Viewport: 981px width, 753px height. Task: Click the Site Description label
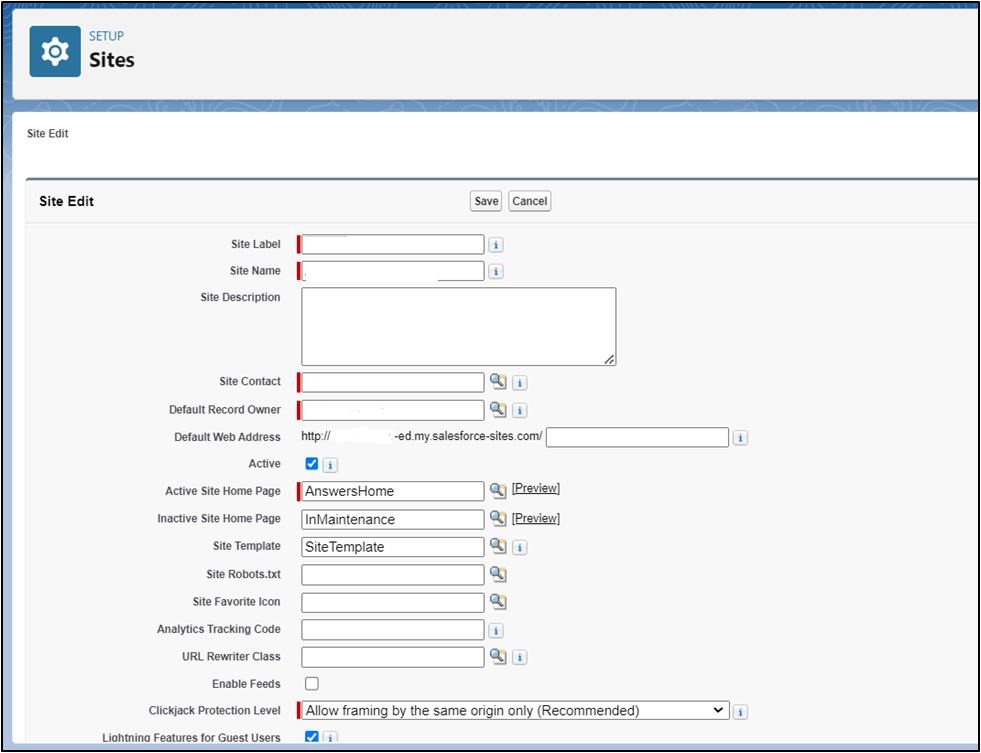point(240,297)
